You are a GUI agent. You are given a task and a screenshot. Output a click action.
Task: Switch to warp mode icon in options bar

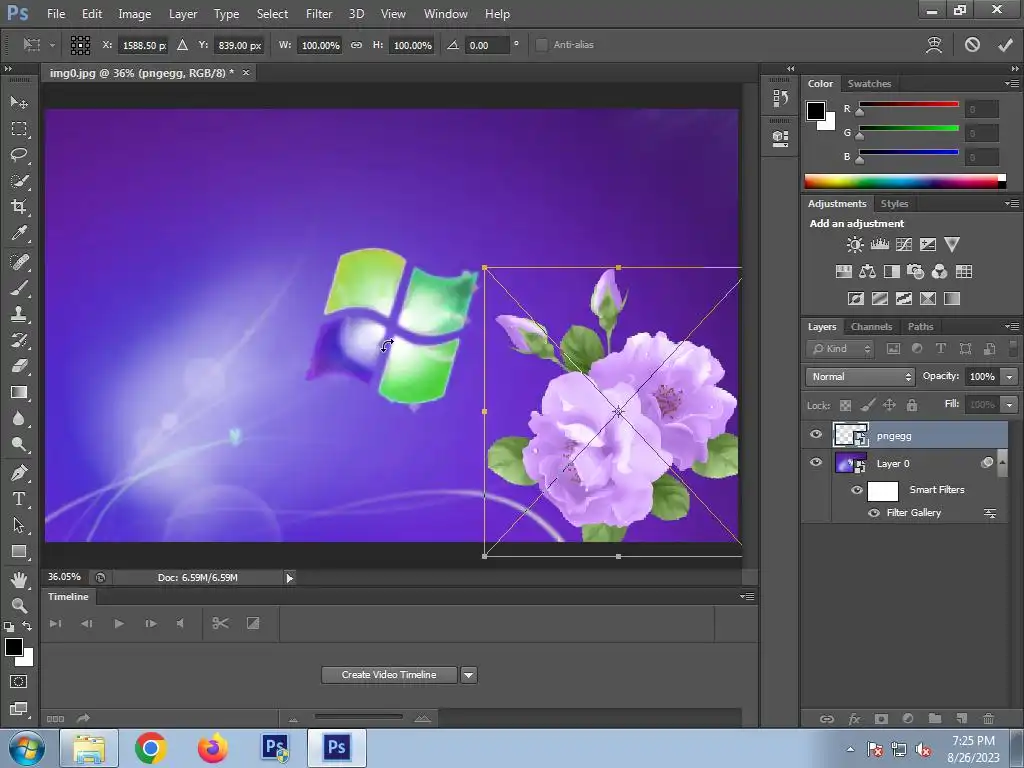[x=935, y=45]
